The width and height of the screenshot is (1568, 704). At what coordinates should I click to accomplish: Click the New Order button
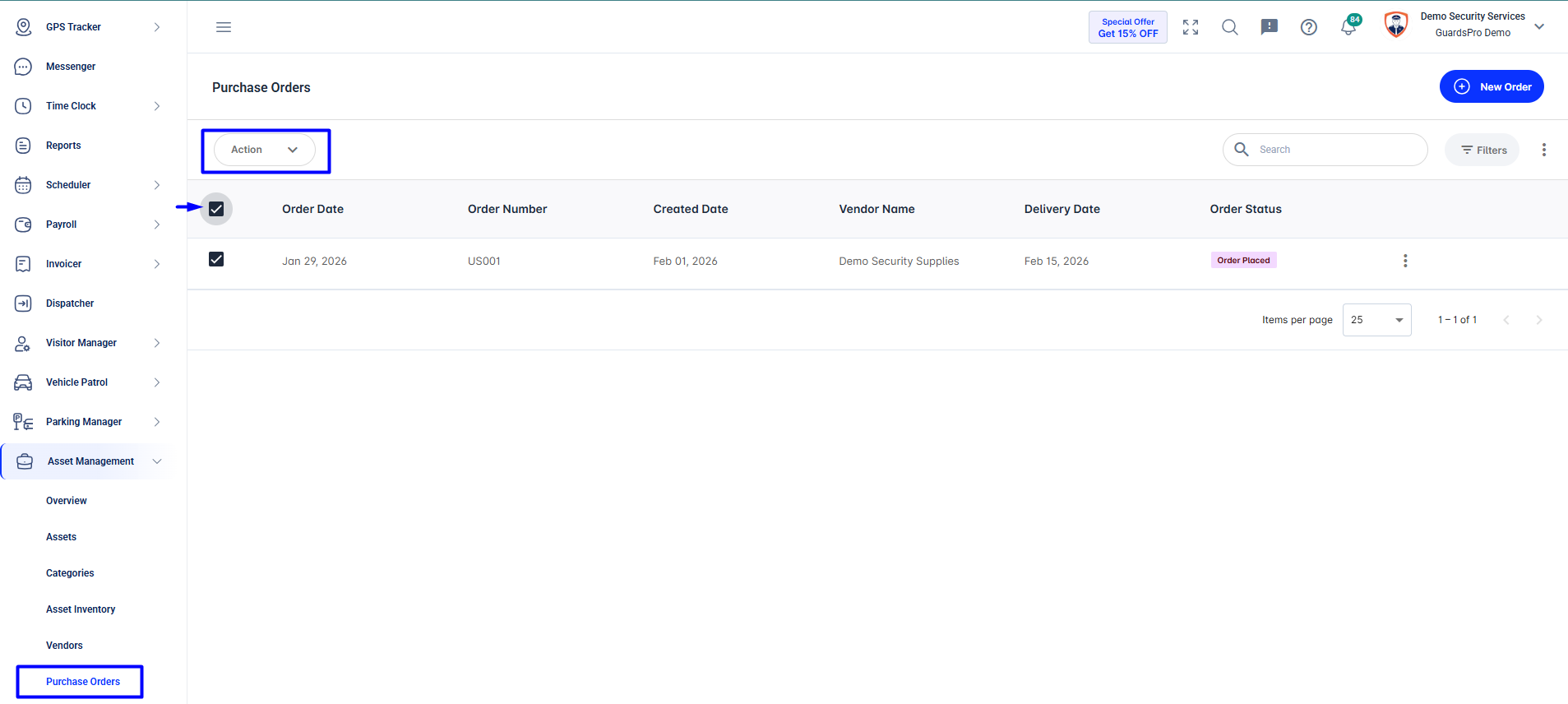click(1492, 86)
